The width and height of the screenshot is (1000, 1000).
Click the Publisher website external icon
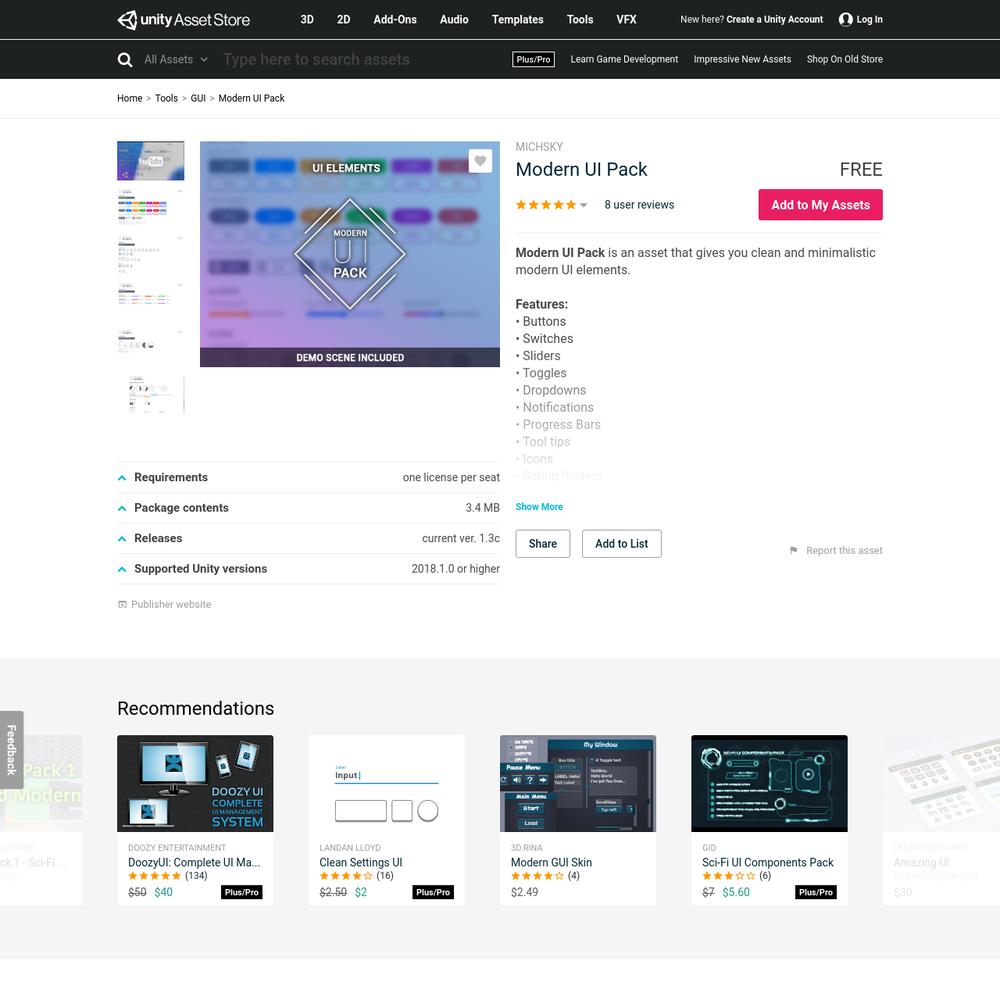click(x=122, y=605)
